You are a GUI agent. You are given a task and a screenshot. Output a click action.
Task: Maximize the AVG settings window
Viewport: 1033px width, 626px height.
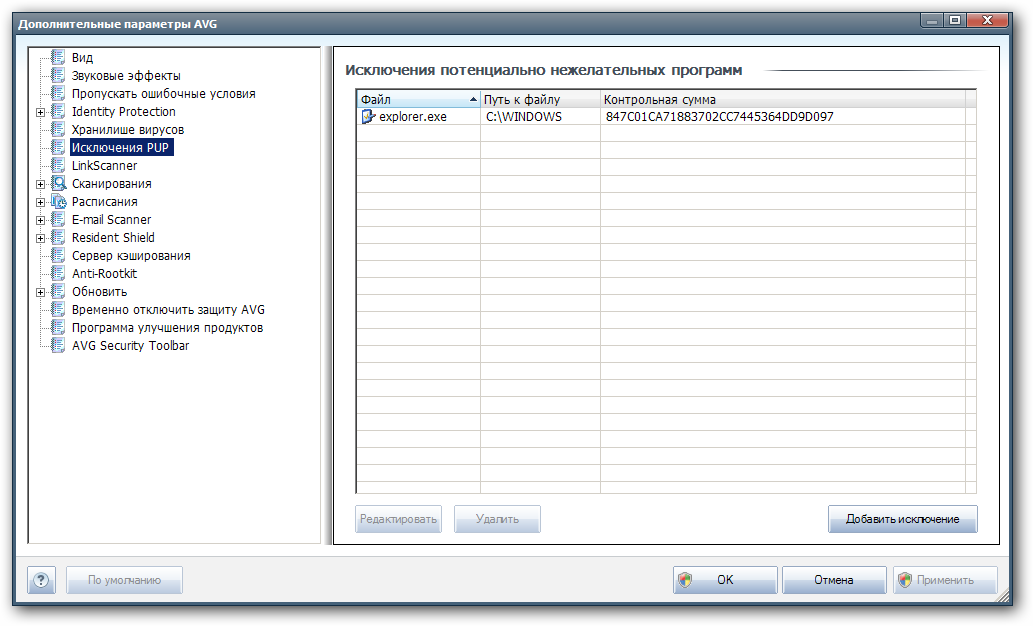955,20
